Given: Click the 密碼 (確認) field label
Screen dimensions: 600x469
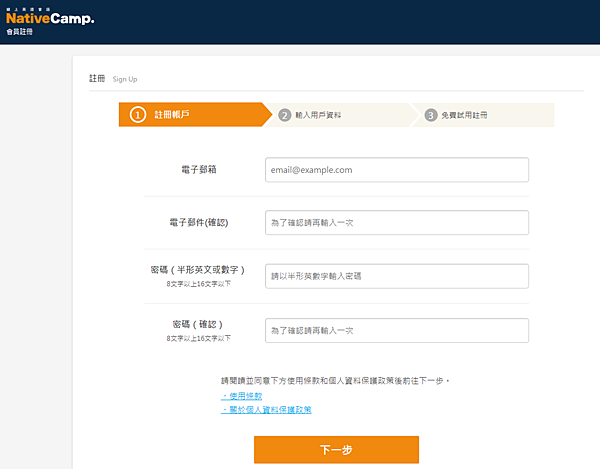Looking at the screenshot, I should coord(198,324).
